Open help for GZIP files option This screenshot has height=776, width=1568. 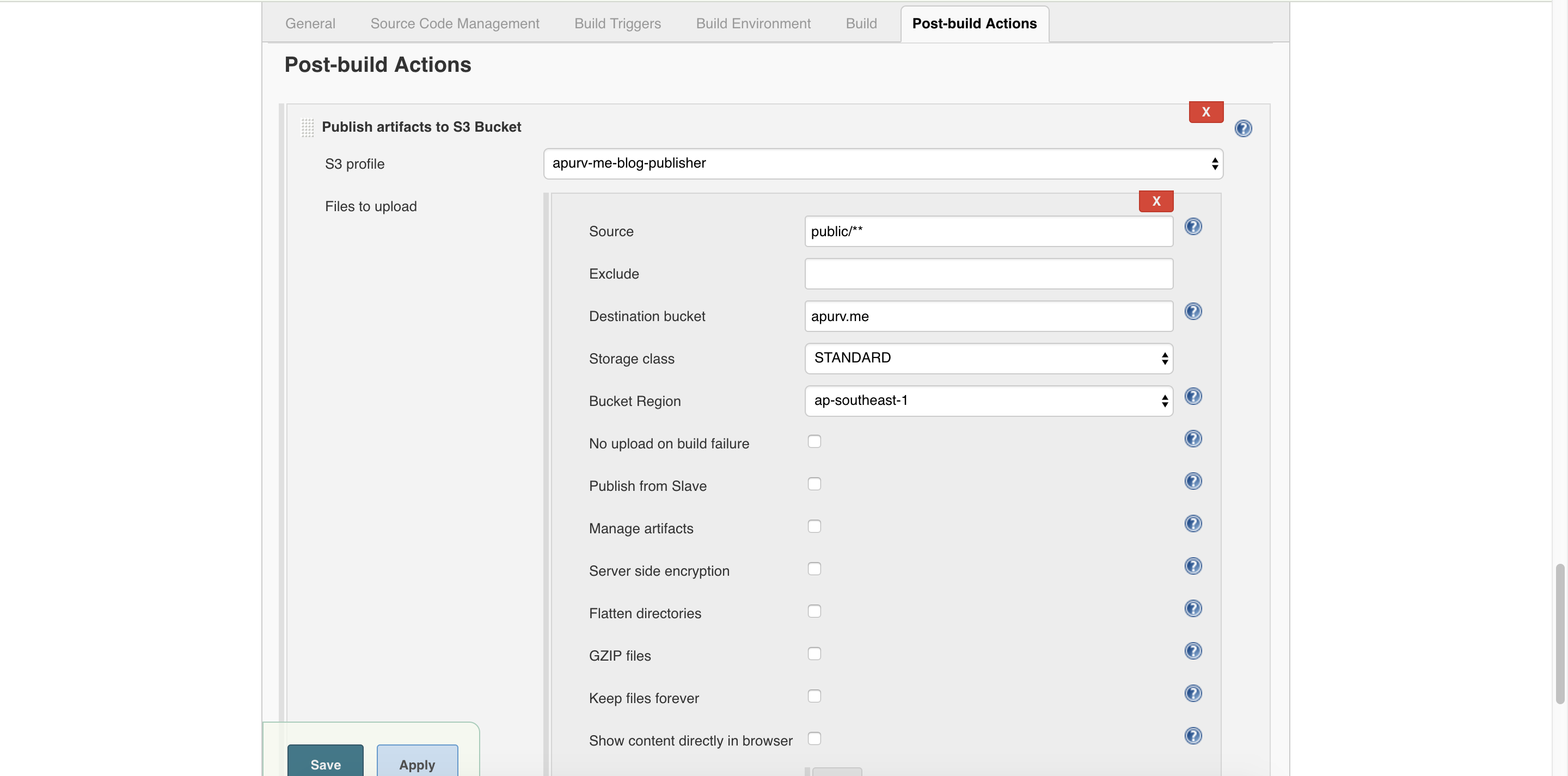point(1192,651)
